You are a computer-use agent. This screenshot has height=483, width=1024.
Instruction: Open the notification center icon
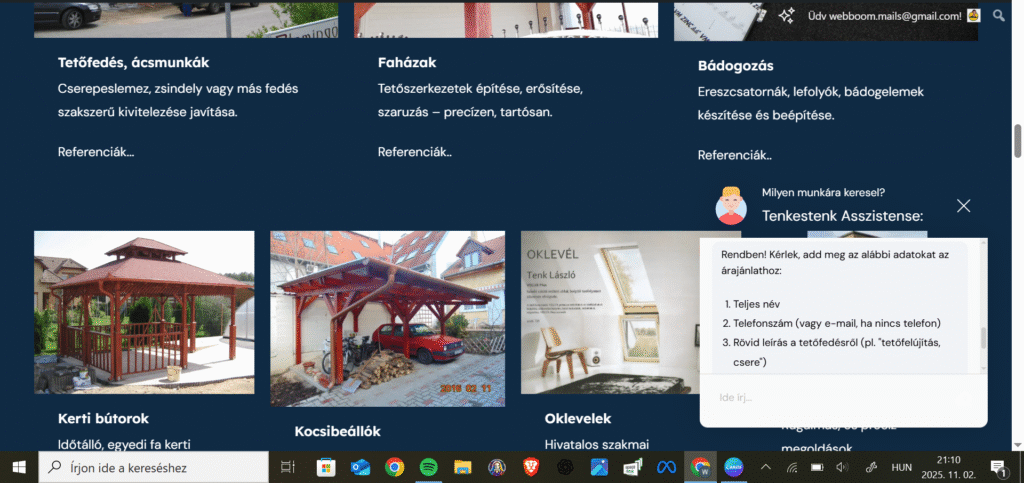[x=997, y=467]
